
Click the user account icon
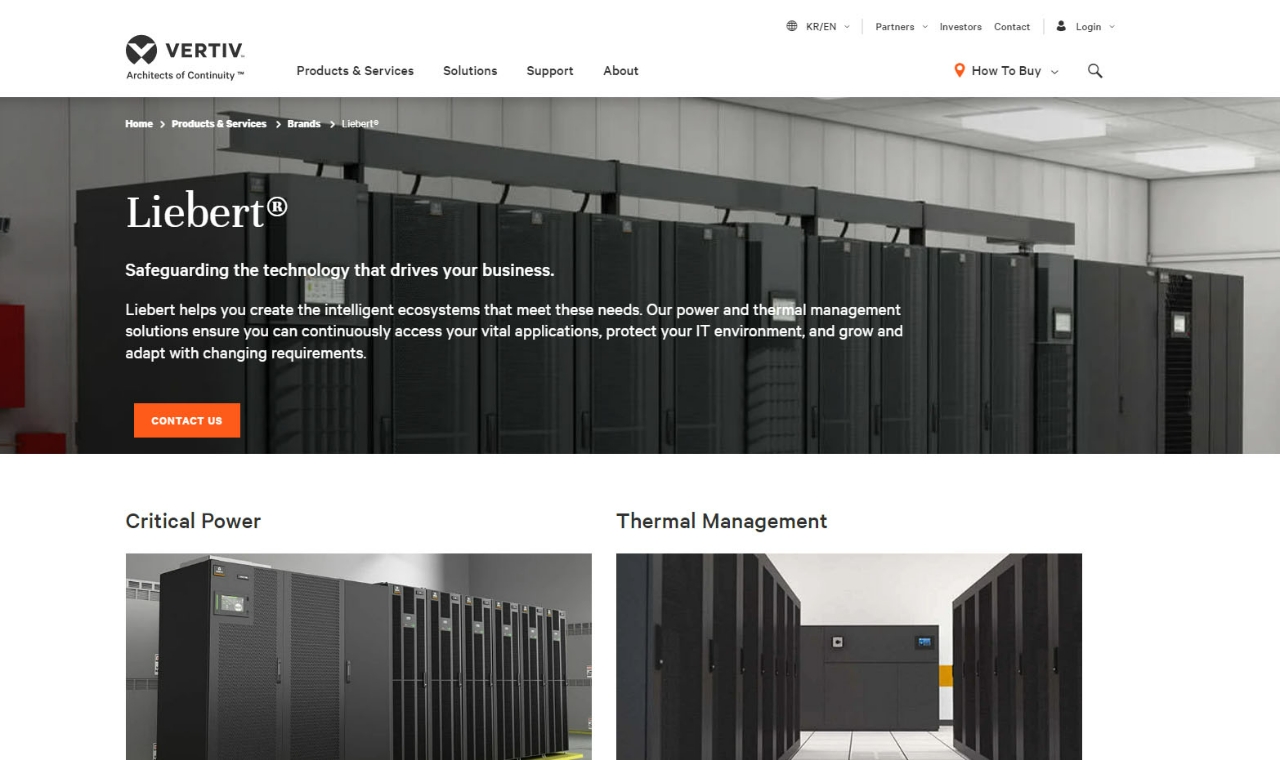tap(1061, 26)
